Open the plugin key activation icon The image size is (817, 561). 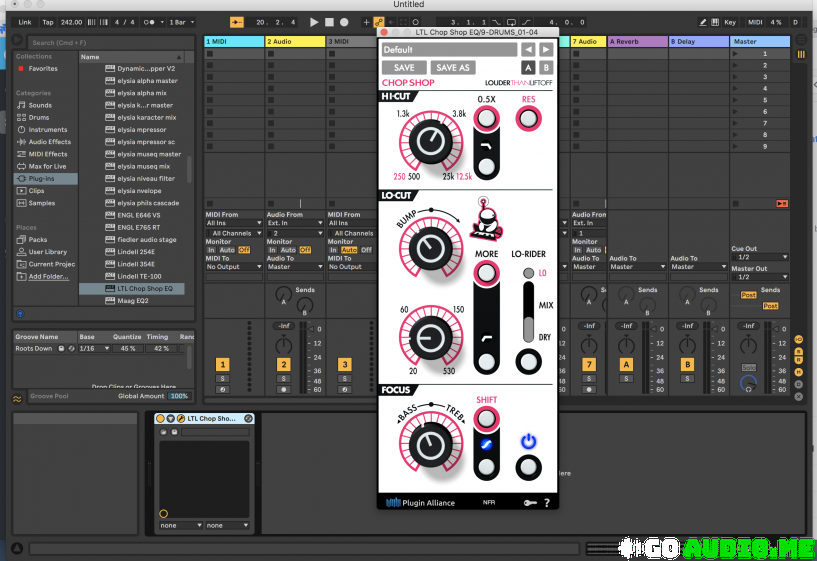click(x=530, y=503)
